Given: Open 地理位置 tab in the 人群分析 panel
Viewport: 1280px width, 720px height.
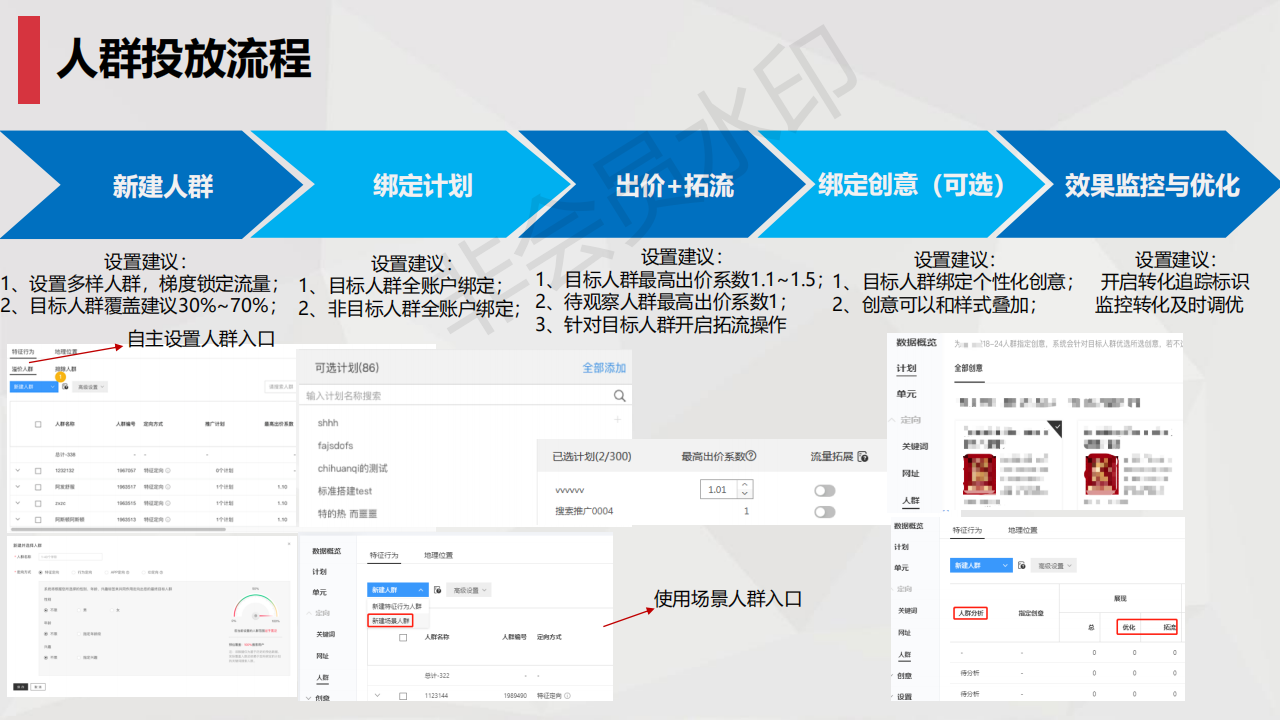Looking at the screenshot, I should (x=1023, y=531).
